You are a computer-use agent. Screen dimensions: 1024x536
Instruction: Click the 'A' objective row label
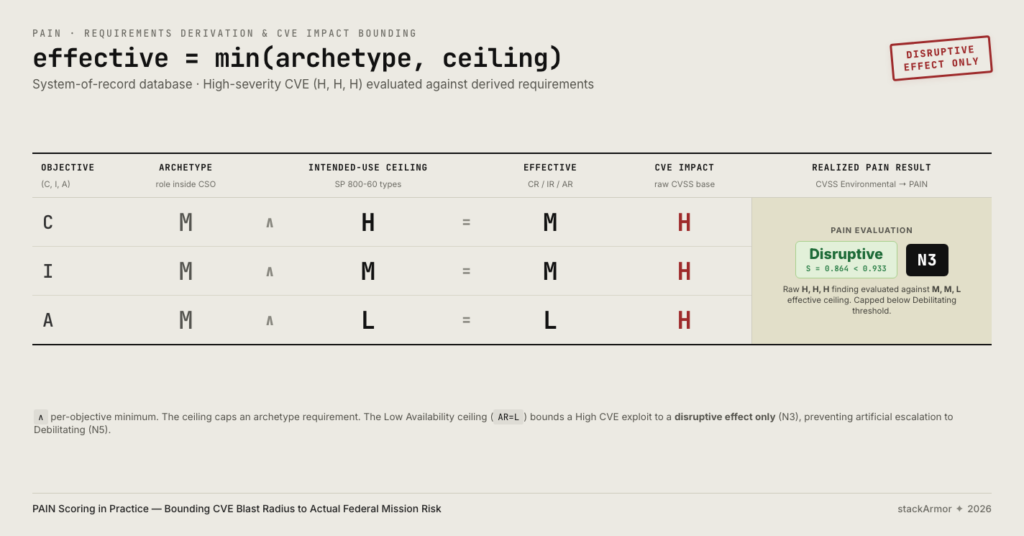point(48,321)
